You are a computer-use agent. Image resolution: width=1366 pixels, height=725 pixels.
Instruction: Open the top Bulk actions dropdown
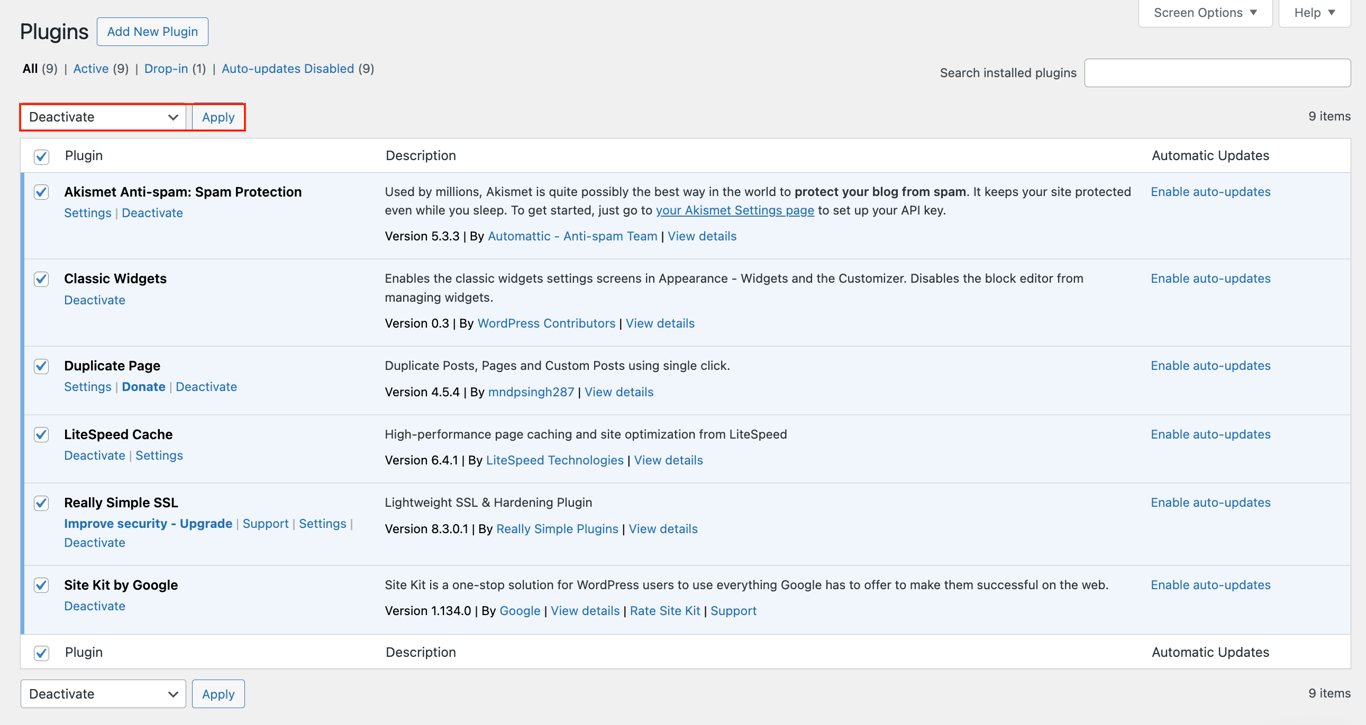[101, 116]
